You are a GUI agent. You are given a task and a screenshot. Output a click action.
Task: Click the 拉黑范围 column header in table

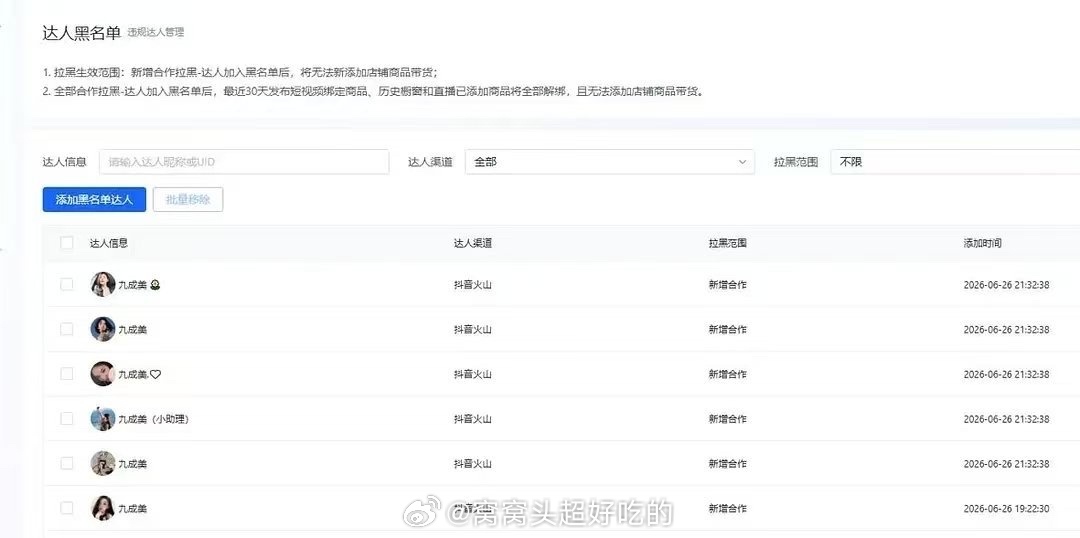727,243
